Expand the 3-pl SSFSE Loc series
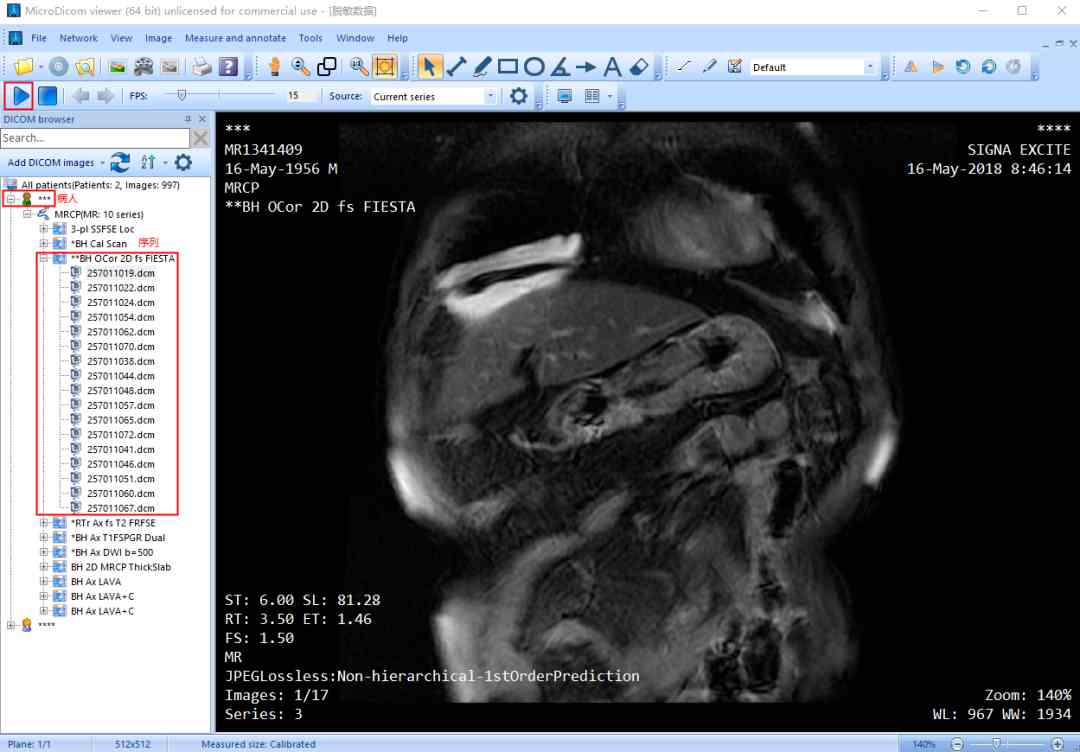The width and height of the screenshot is (1080, 752). tap(44, 229)
